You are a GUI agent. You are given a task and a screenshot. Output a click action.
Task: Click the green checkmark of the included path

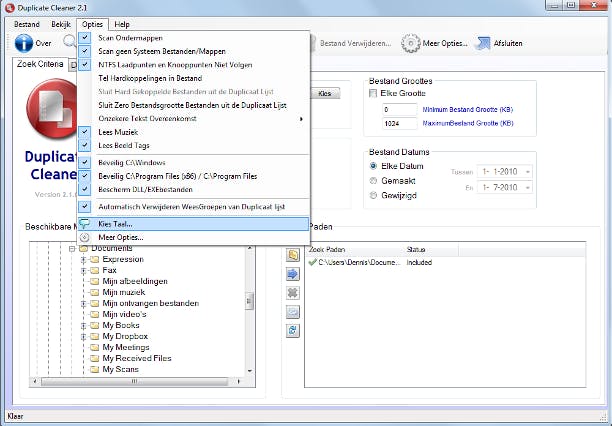[x=312, y=262]
